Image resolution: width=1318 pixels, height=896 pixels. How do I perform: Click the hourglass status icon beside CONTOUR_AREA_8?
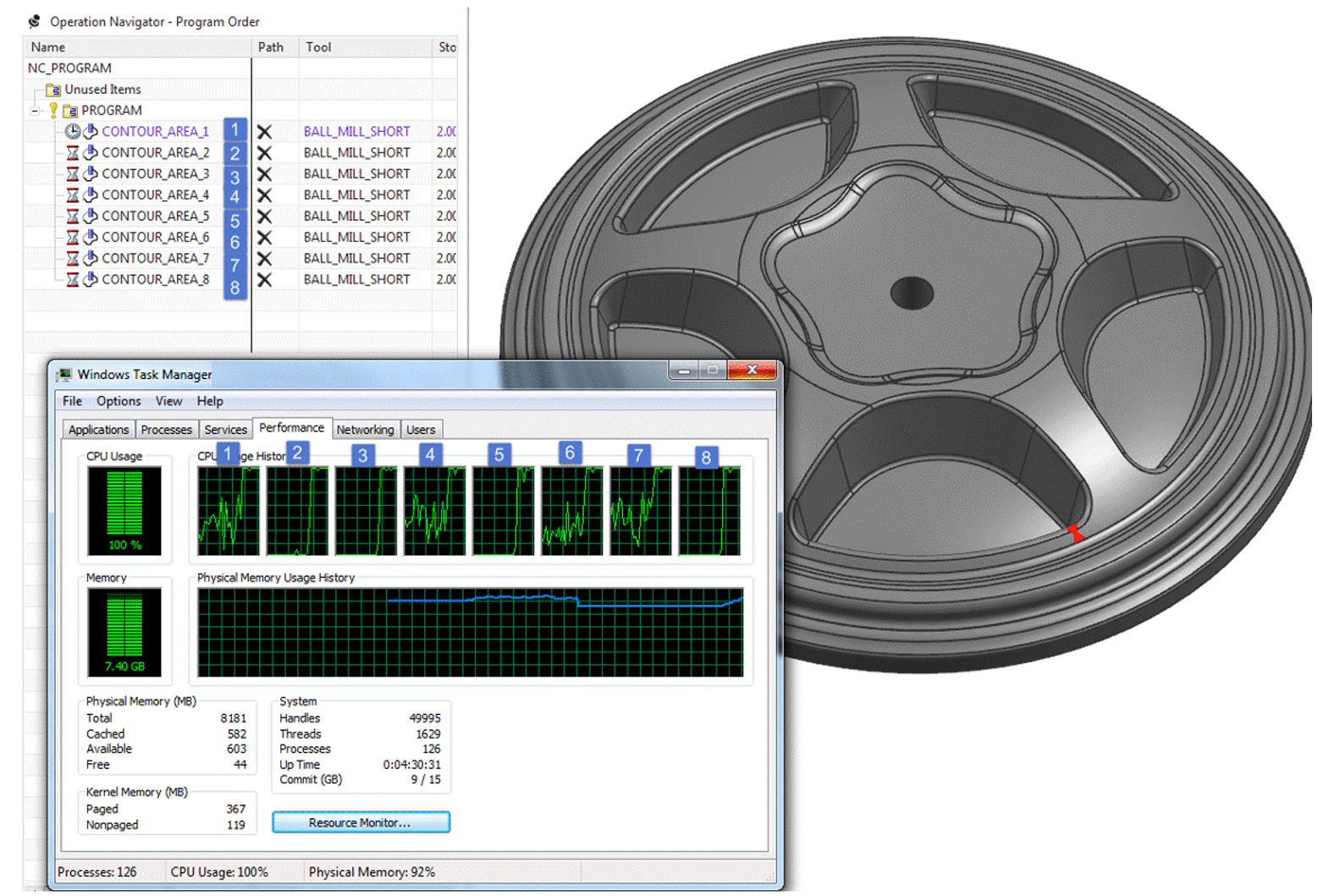tap(73, 280)
